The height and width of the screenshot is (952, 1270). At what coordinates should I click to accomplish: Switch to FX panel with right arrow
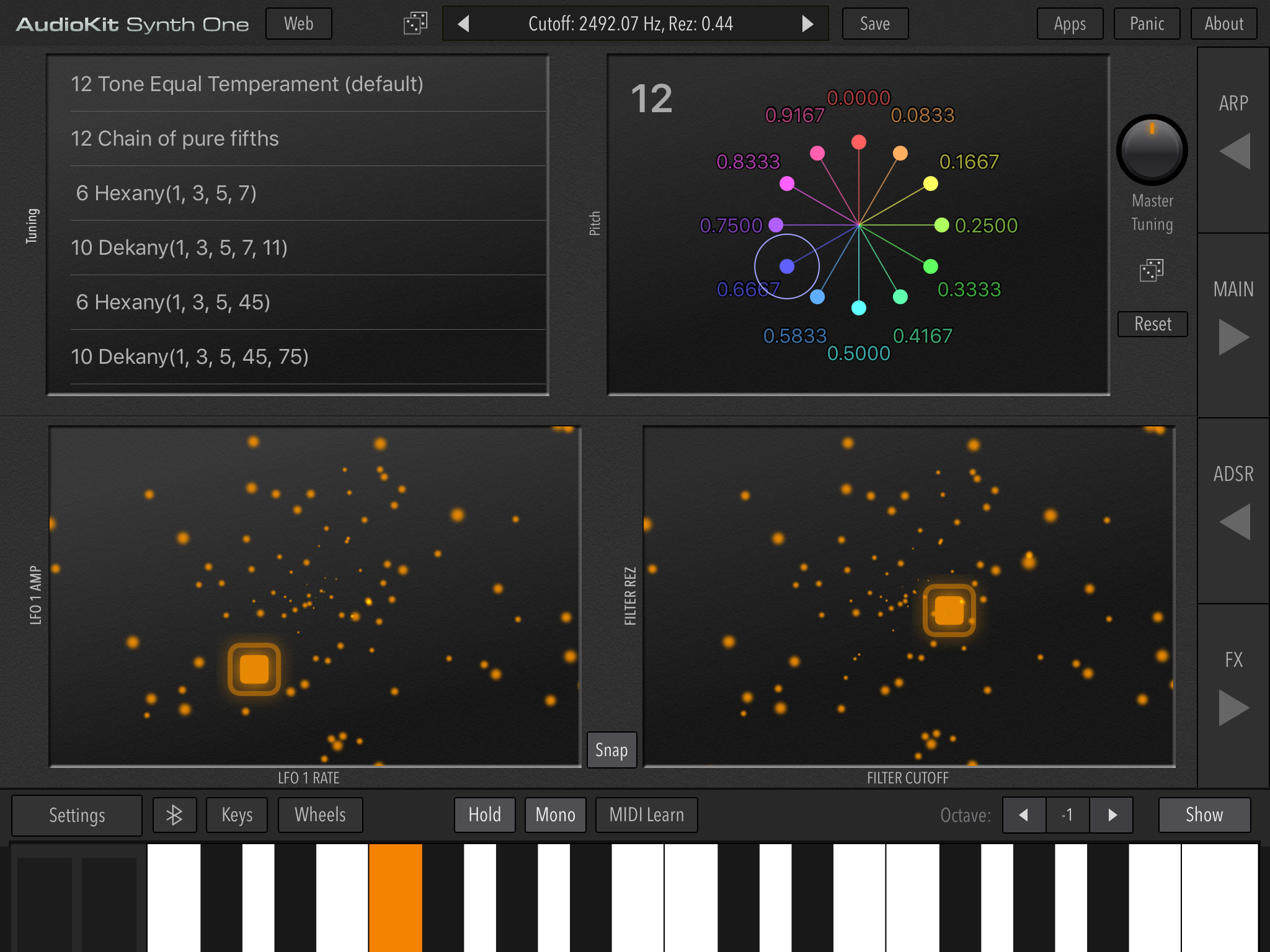coord(1234,707)
